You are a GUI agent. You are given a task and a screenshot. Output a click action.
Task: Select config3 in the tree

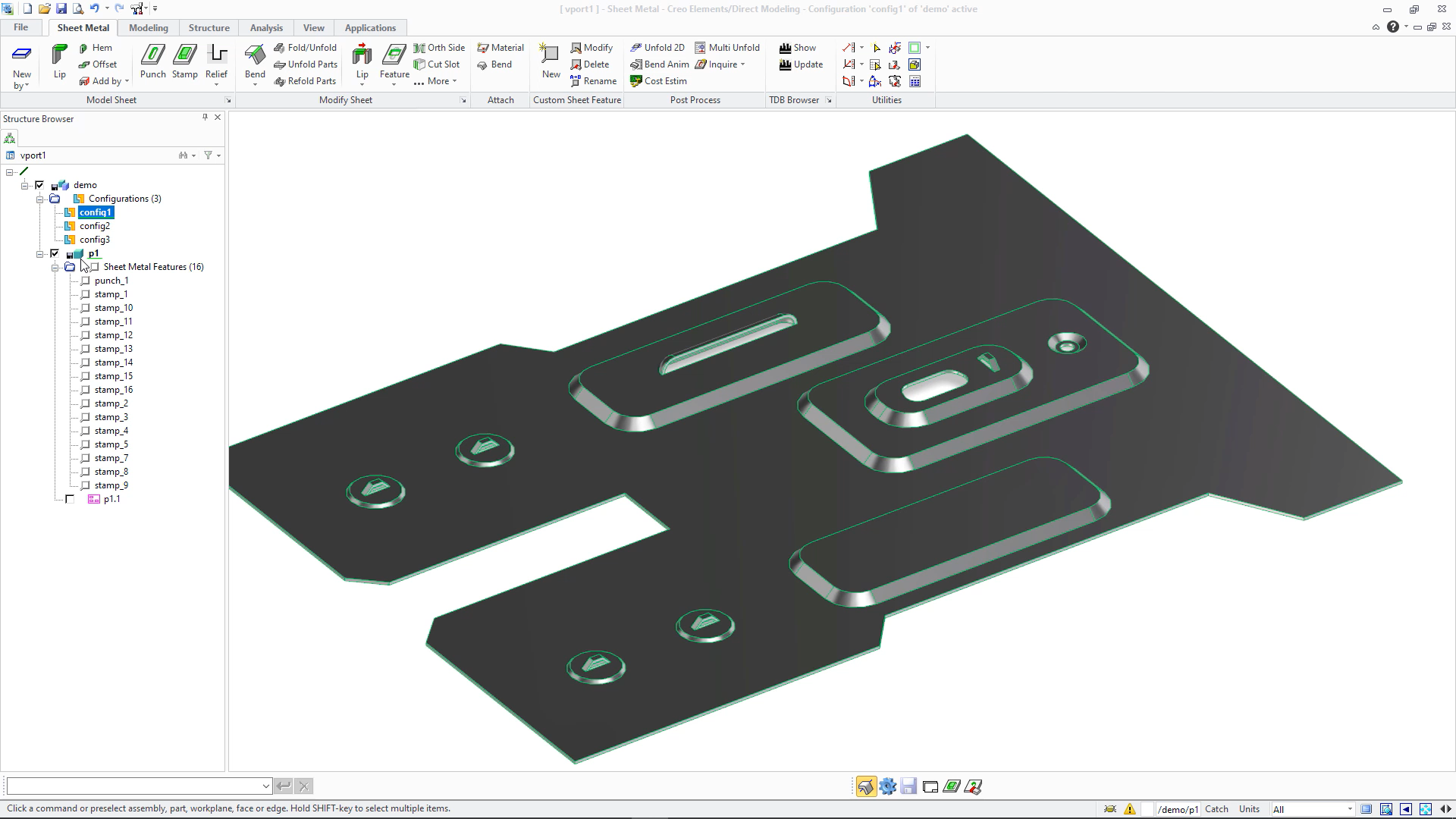coord(95,240)
